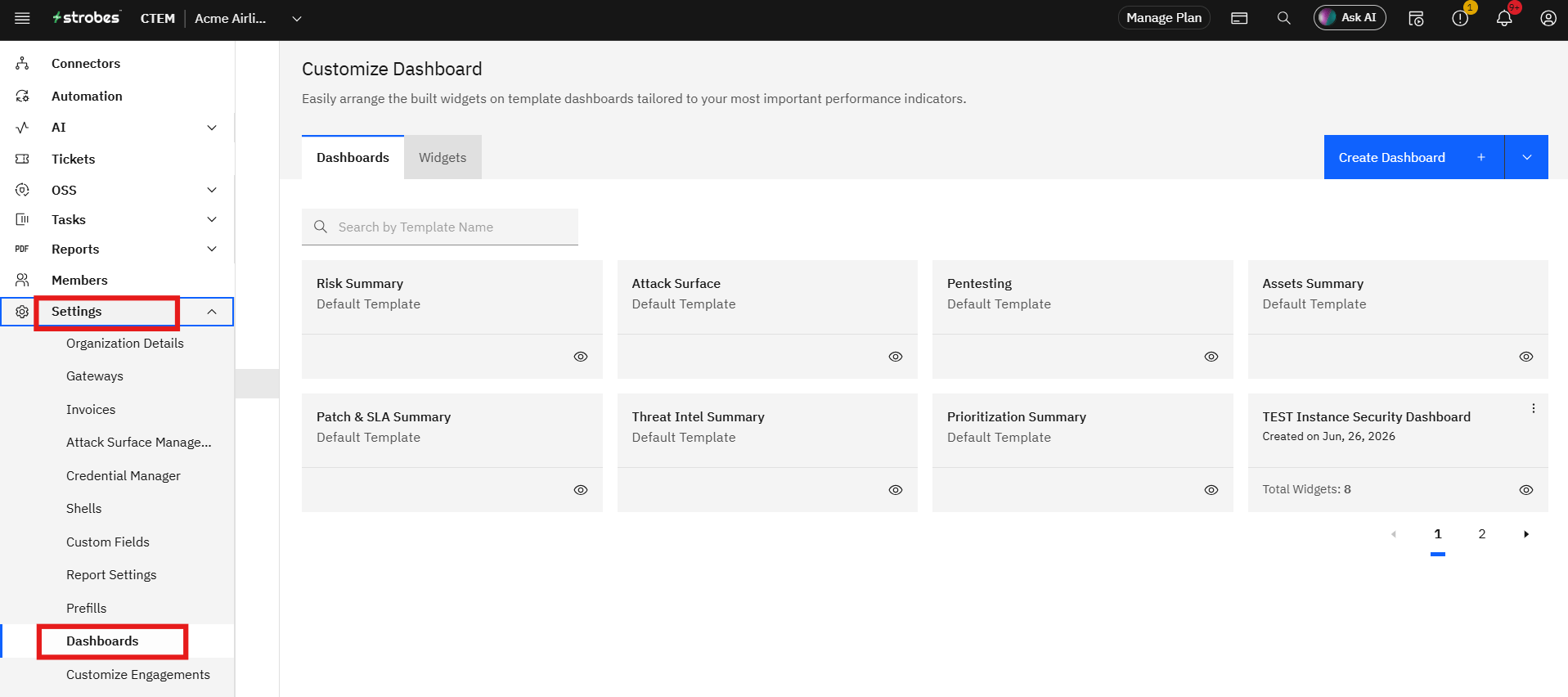Expand the Reports sidebar section

(212, 249)
